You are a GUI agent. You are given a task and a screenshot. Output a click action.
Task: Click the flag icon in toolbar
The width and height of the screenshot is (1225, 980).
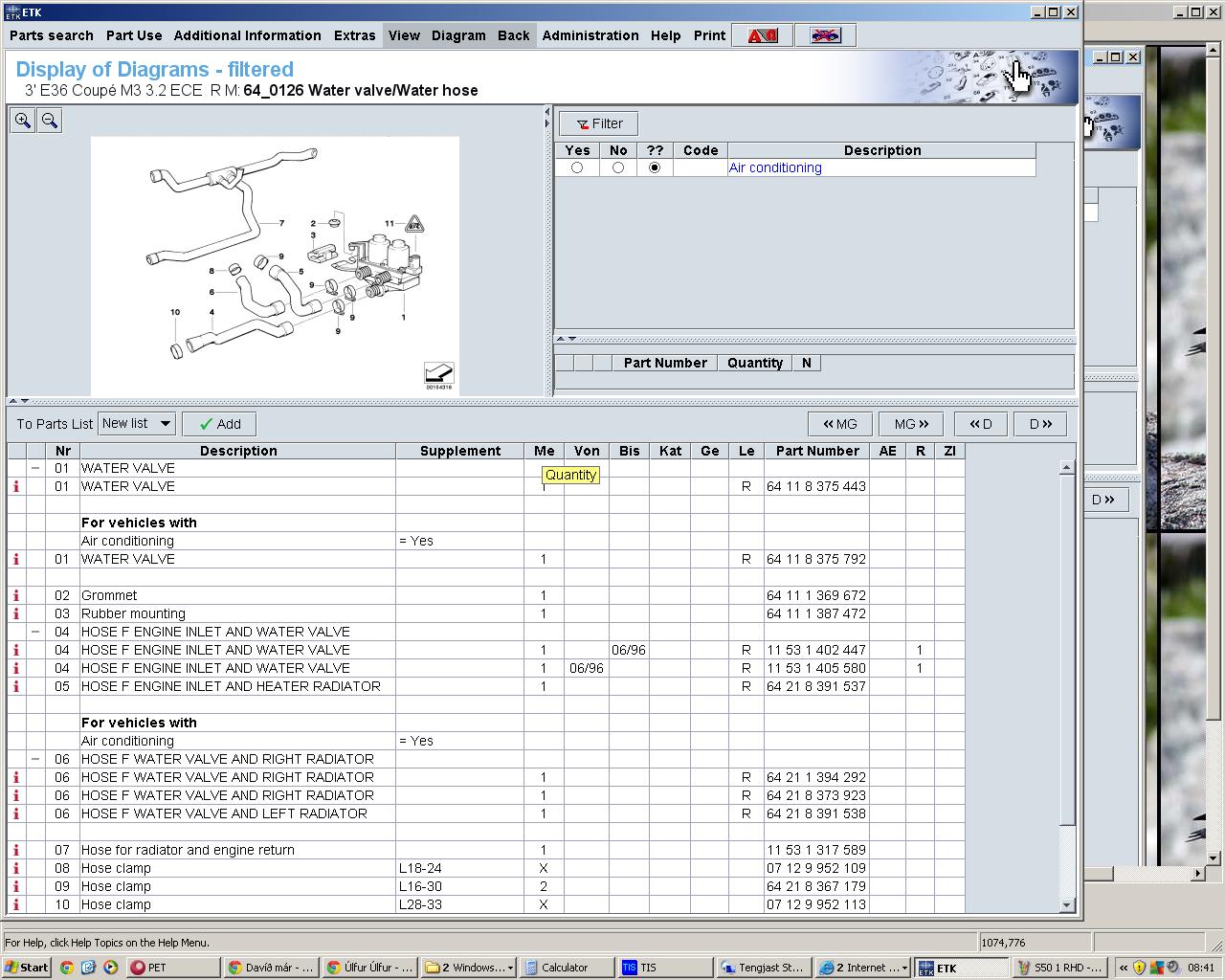pyautogui.click(x=825, y=35)
